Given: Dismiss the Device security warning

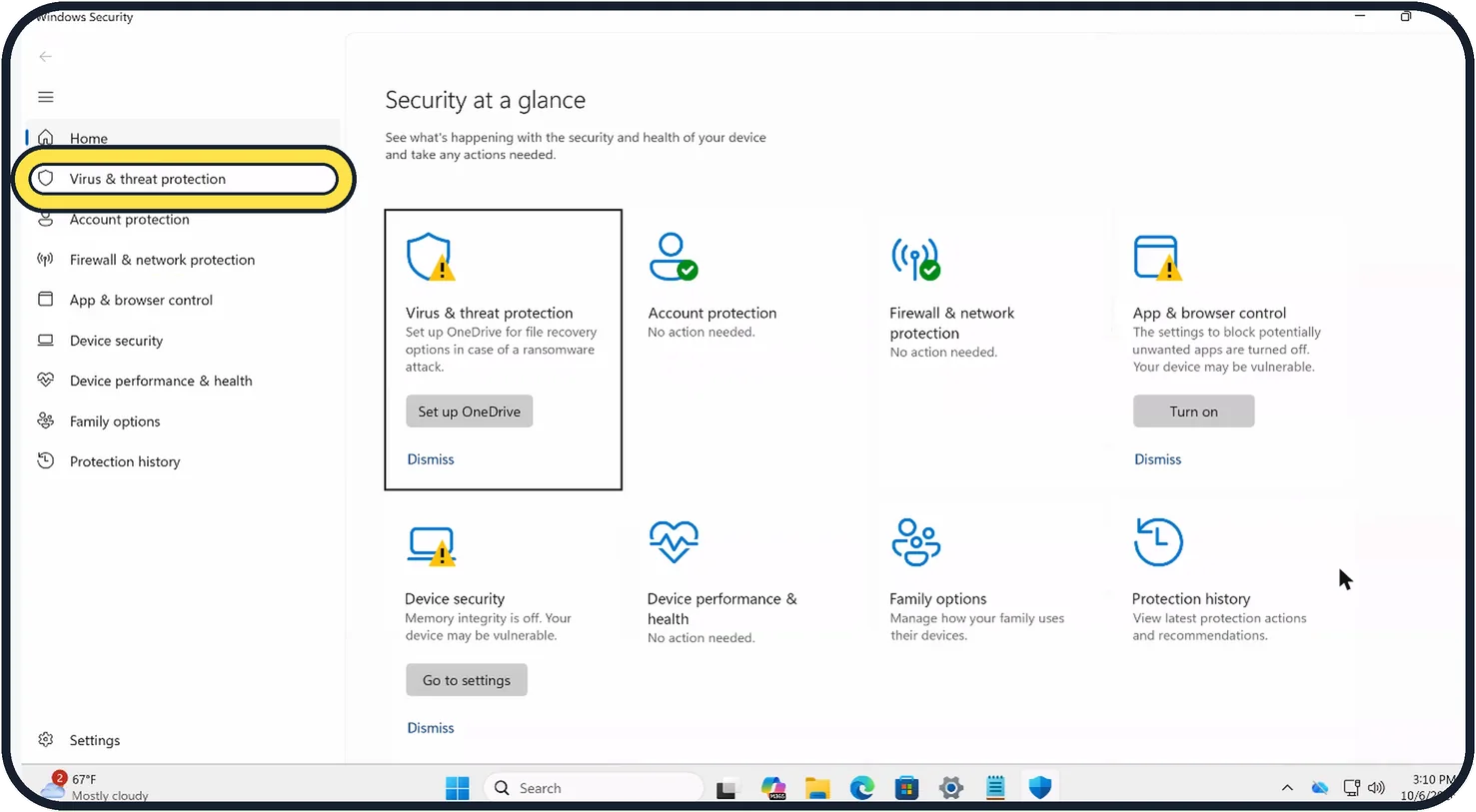Looking at the screenshot, I should [x=431, y=728].
